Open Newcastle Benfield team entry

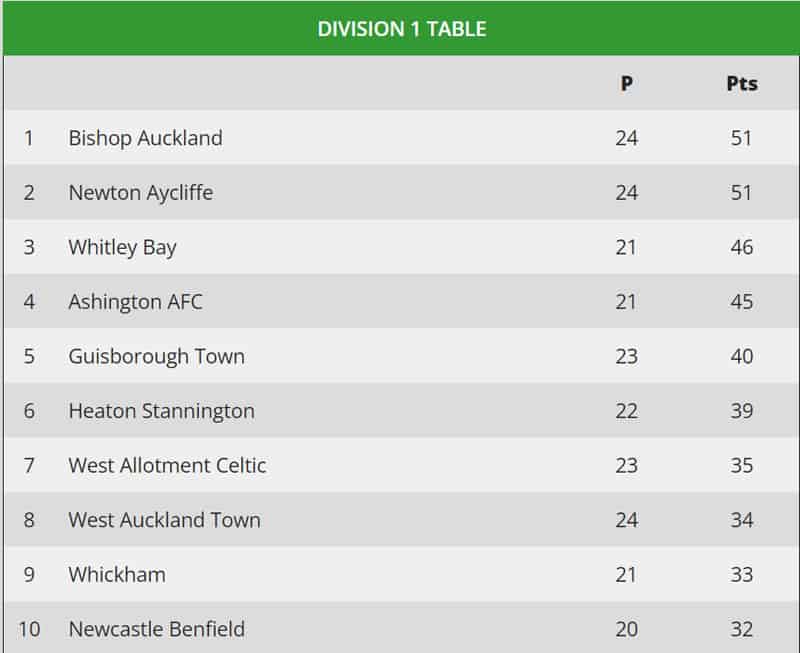[x=157, y=629]
